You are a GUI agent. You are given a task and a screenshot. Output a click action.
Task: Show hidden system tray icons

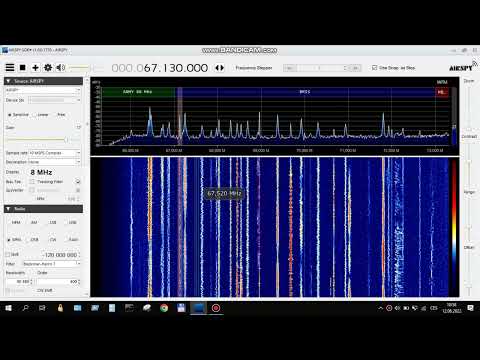380,308
